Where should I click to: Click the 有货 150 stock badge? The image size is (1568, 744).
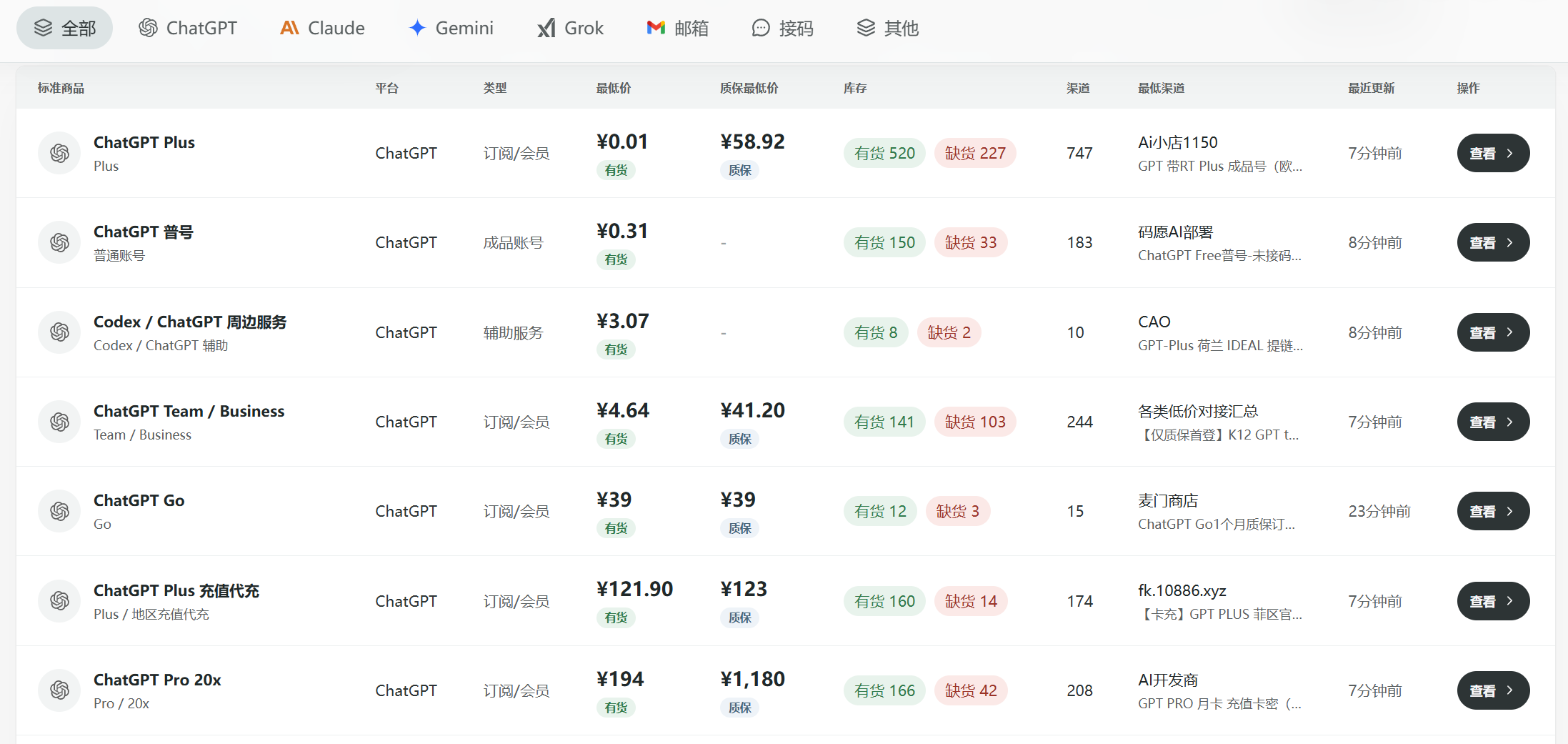(x=884, y=242)
